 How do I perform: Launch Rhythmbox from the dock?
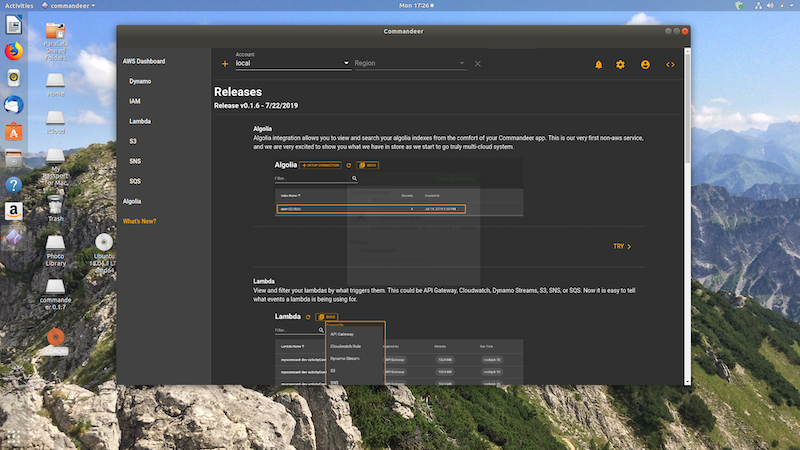pos(14,78)
